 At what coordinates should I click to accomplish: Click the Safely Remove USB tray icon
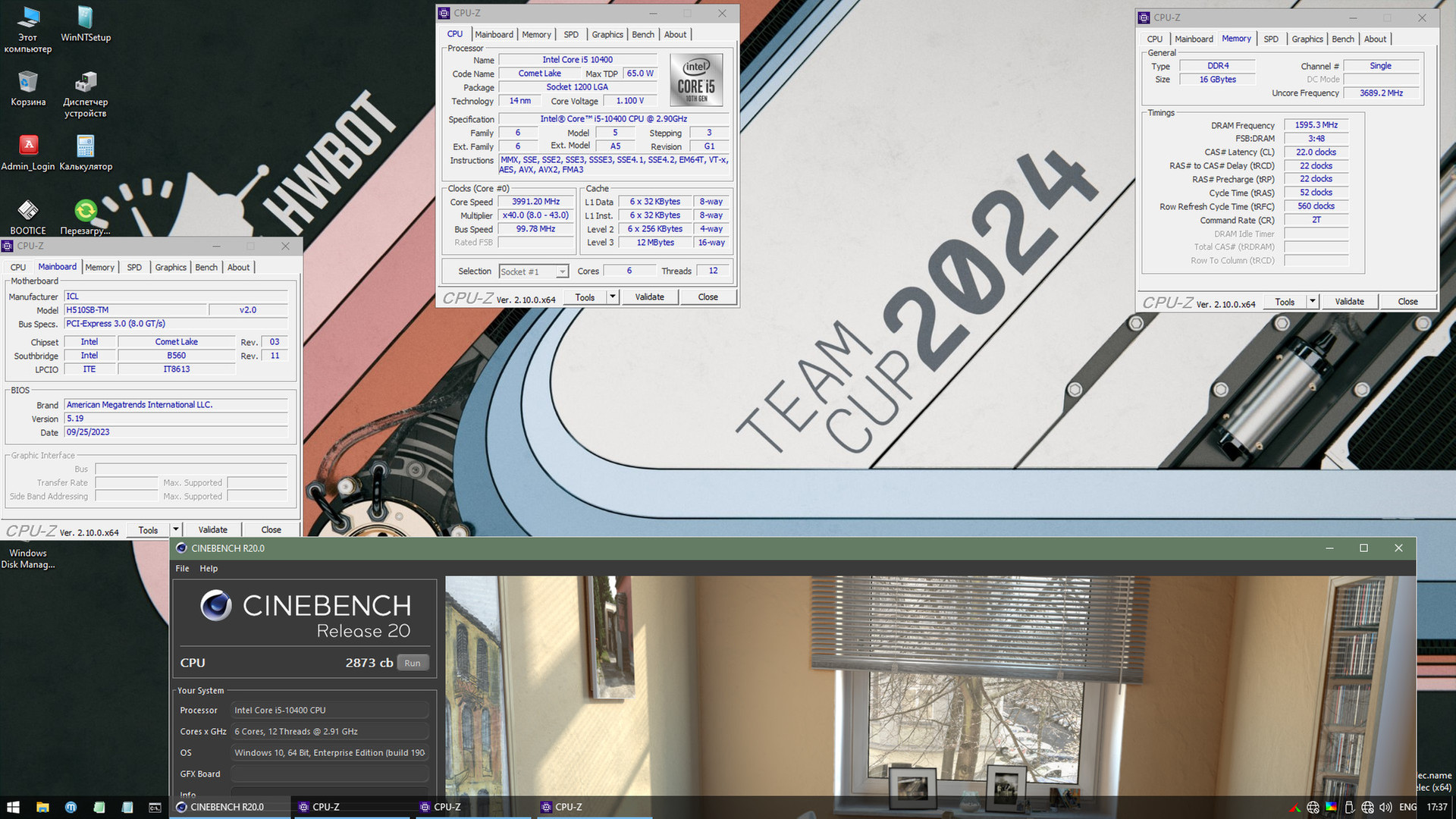1349,808
